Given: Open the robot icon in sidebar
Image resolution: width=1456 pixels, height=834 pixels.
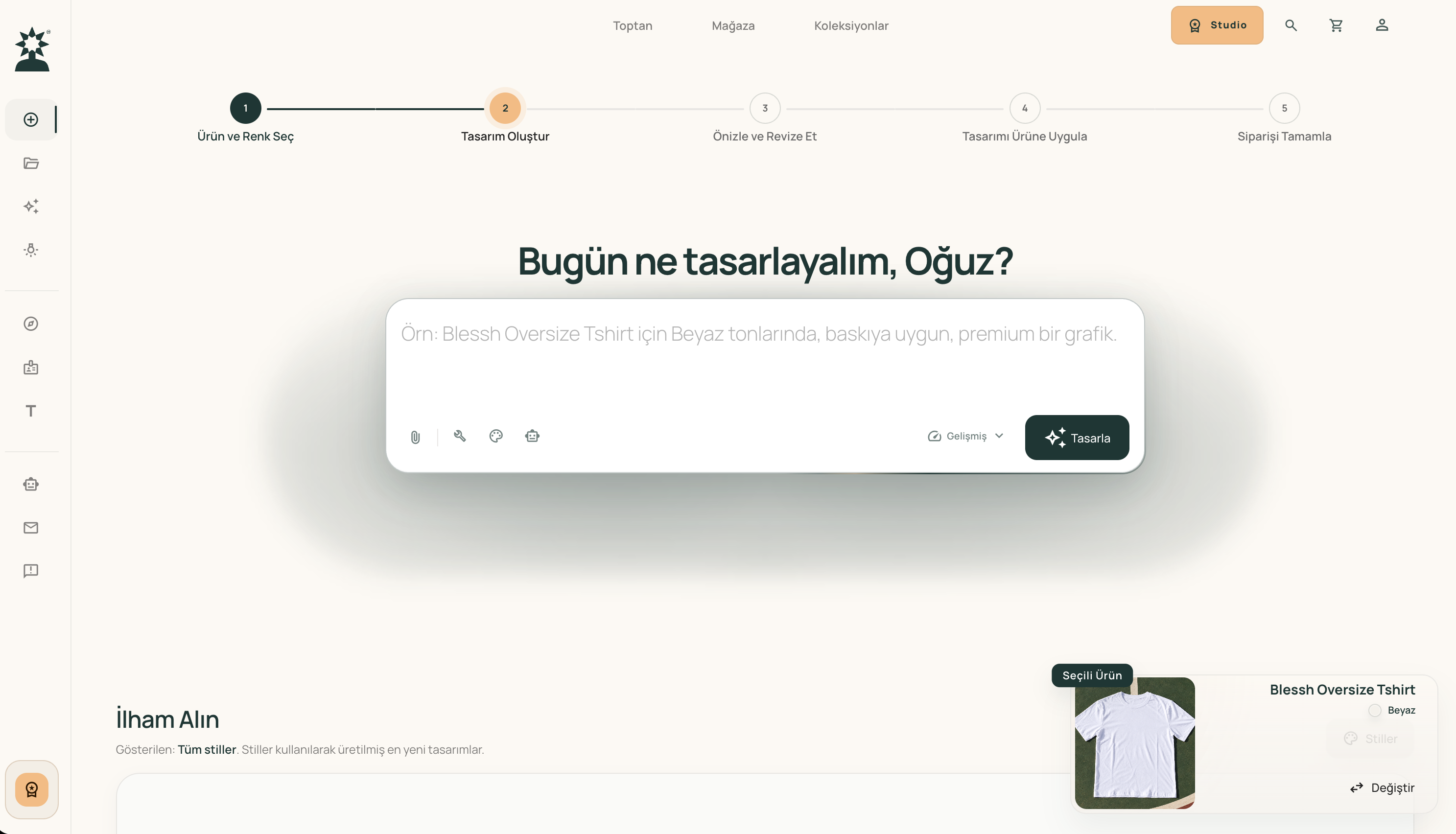Looking at the screenshot, I should click(31, 484).
